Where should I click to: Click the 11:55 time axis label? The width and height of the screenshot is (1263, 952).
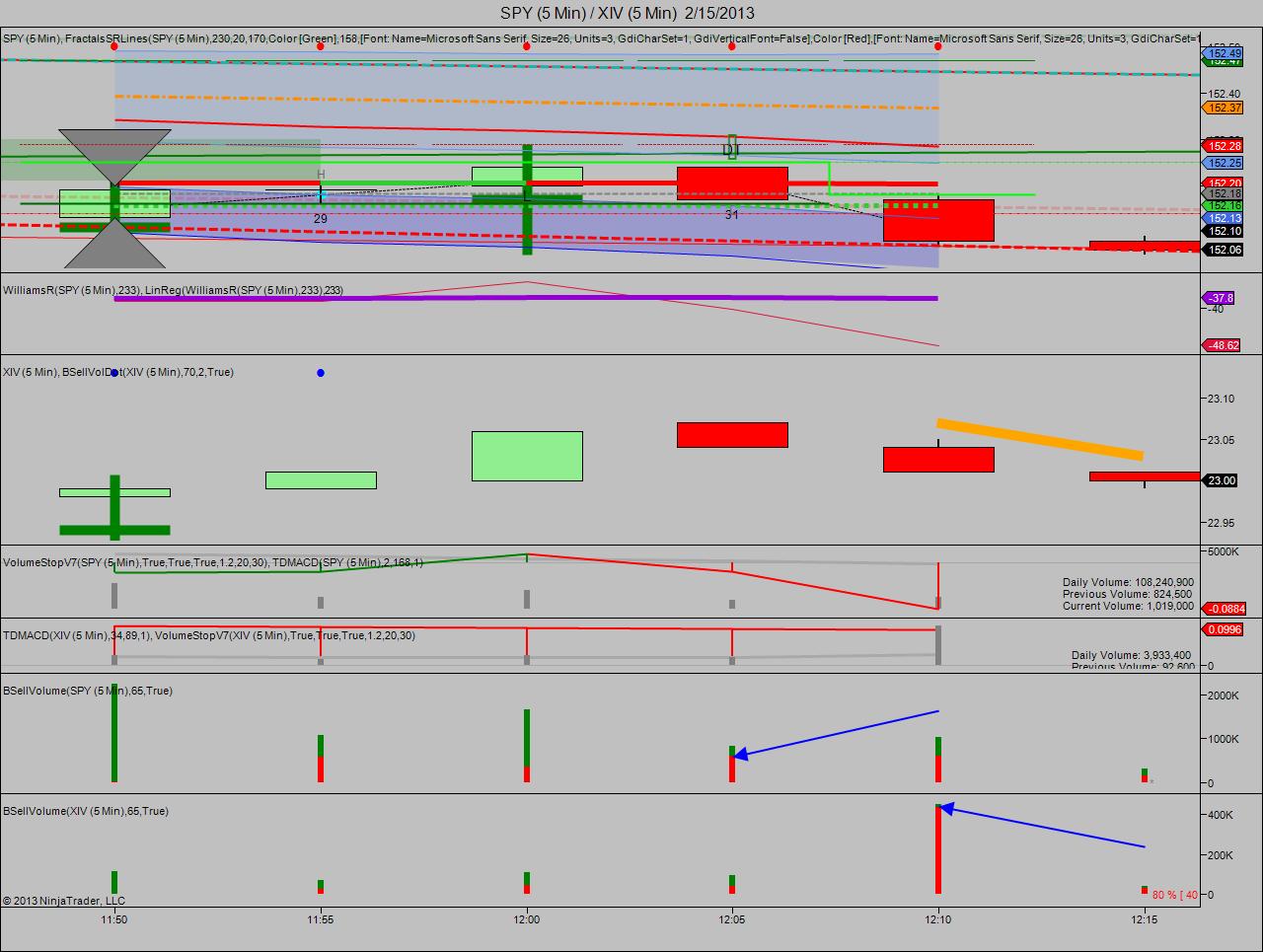[x=321, y=919]
